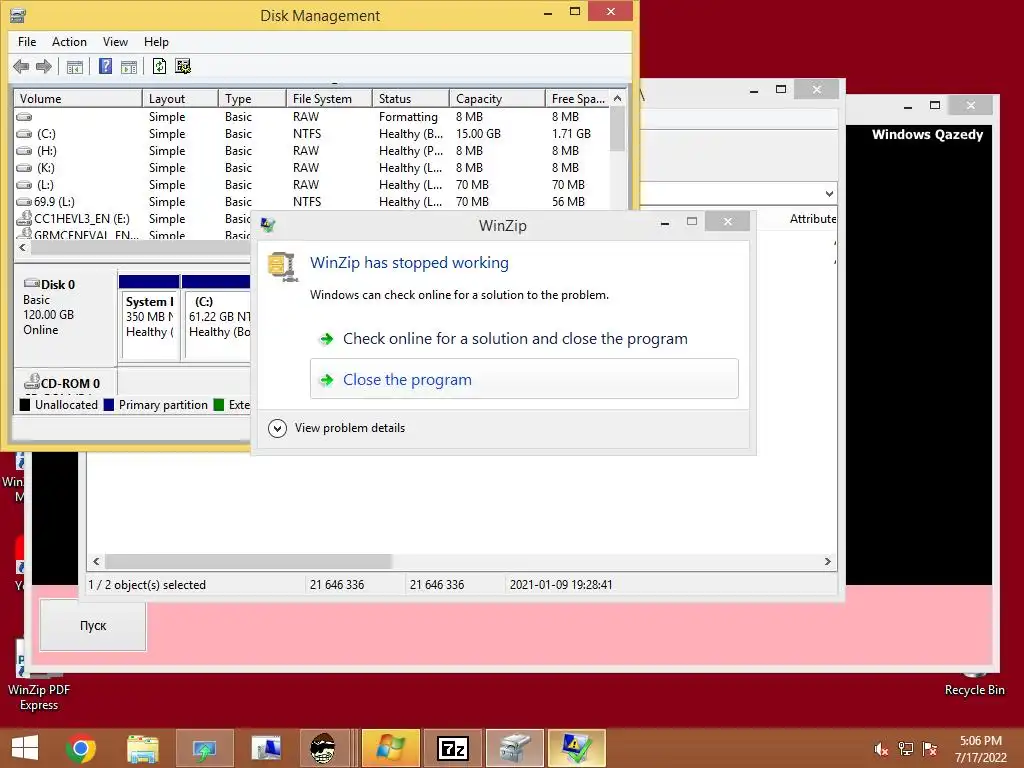Open Help via the blue question-mark toolbar icon

pyautogui.click(x=105, y=66)
